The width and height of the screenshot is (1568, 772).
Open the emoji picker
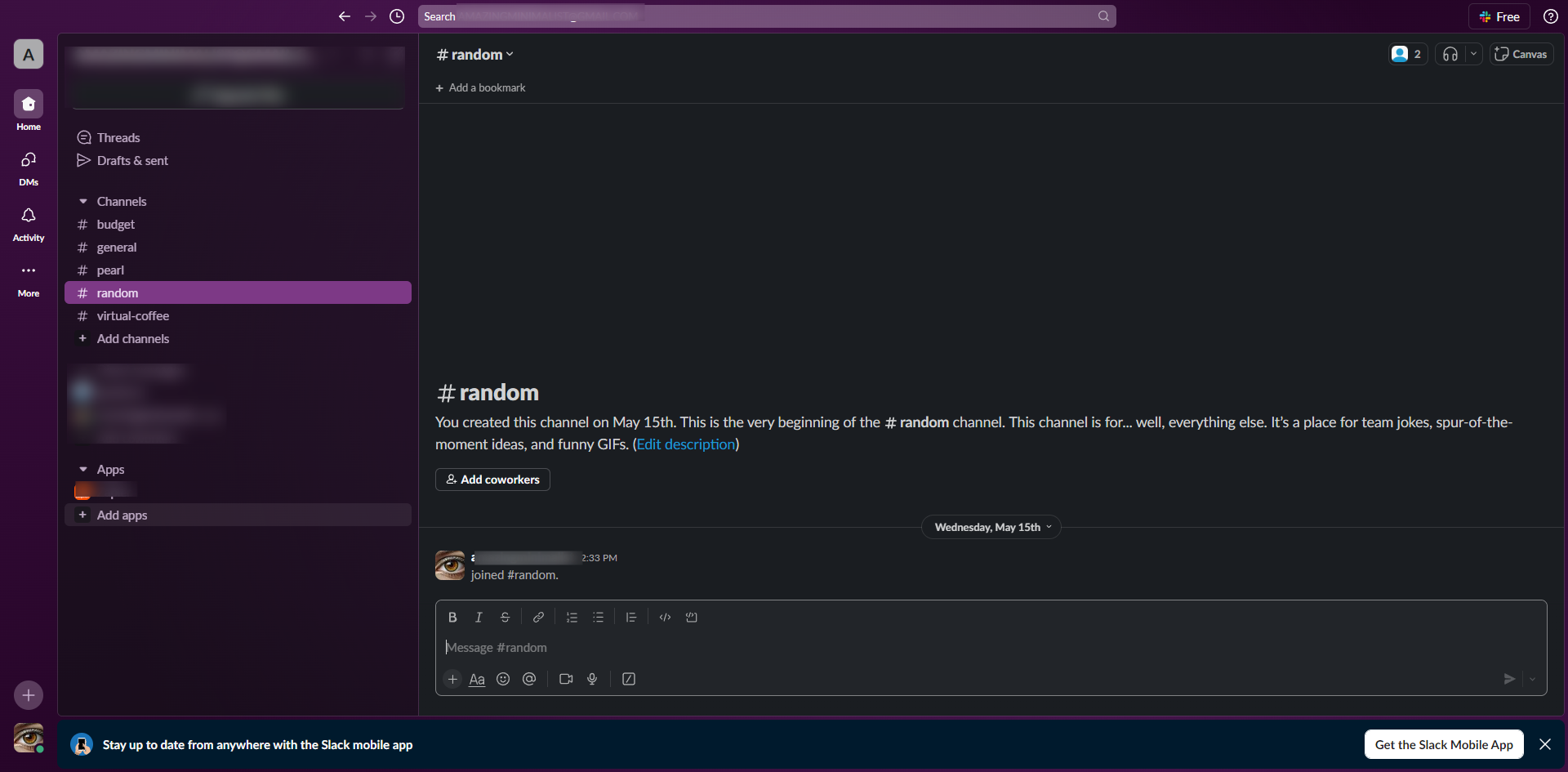[x=503, y=679]
